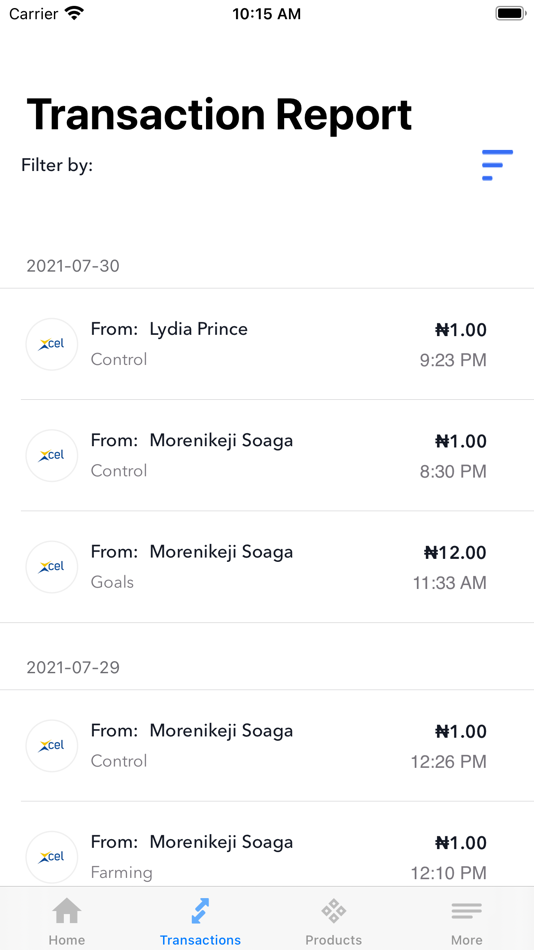Open Lydia Prince transaction details
Screen dimensions: 534x950
coord(267,344)
